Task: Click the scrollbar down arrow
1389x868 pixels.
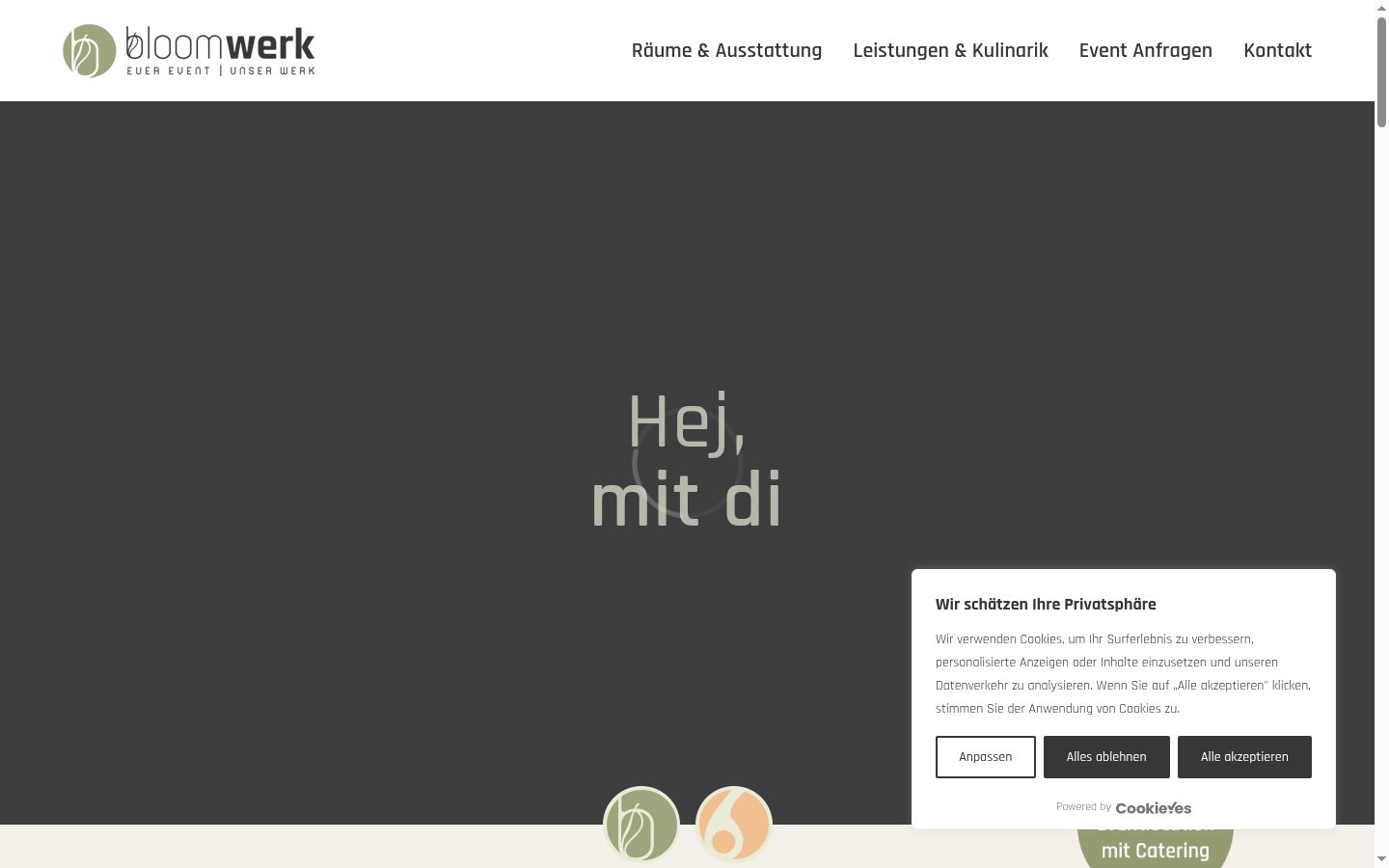Action: (1381, 859)
